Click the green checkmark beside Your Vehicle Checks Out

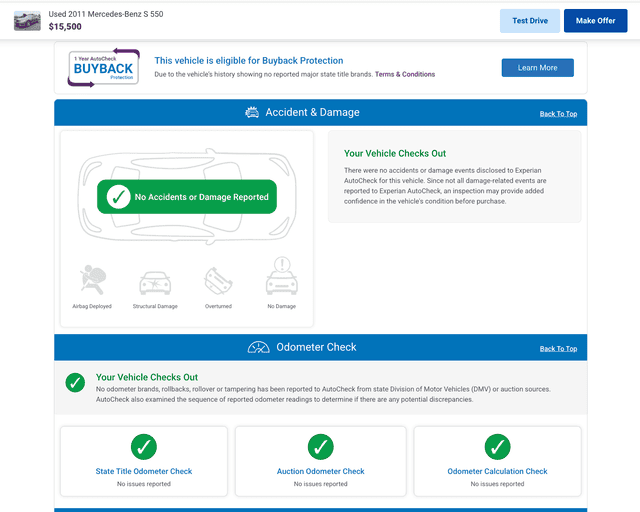75,383
